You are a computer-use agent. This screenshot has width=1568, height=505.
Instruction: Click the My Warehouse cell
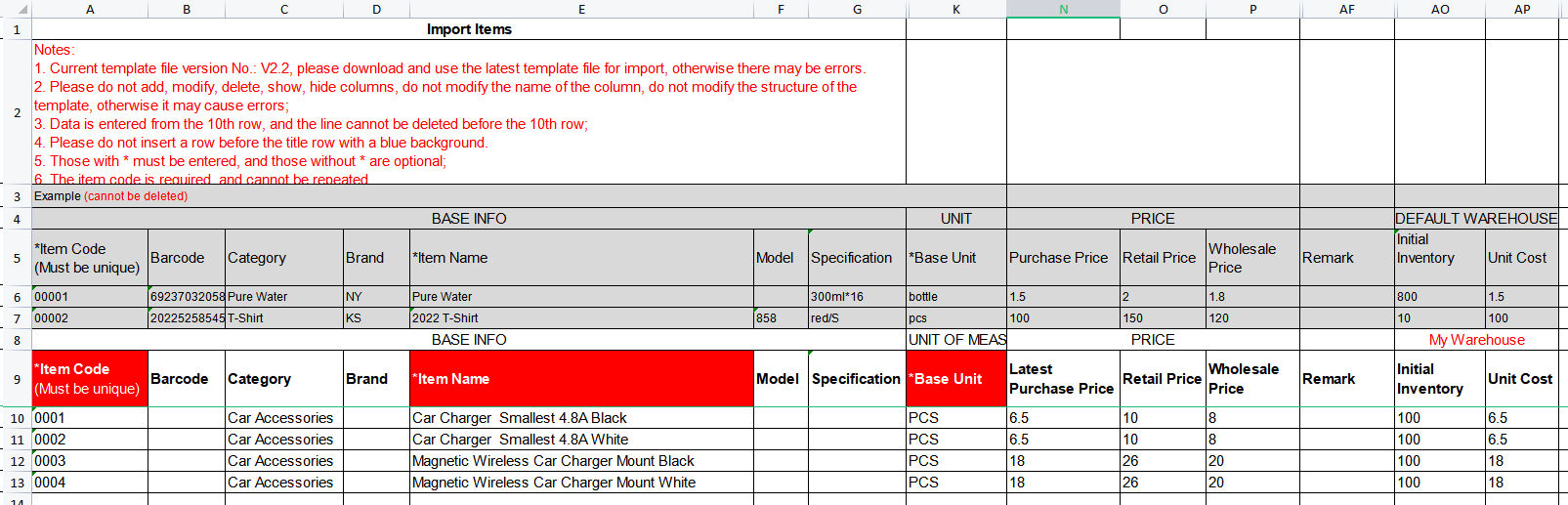coord(1475,340)
